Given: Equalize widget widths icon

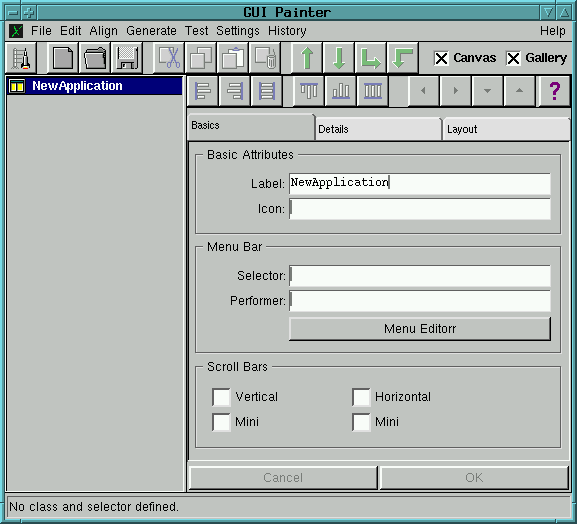Looking at the screenshot, I should (x=266, y=91).
